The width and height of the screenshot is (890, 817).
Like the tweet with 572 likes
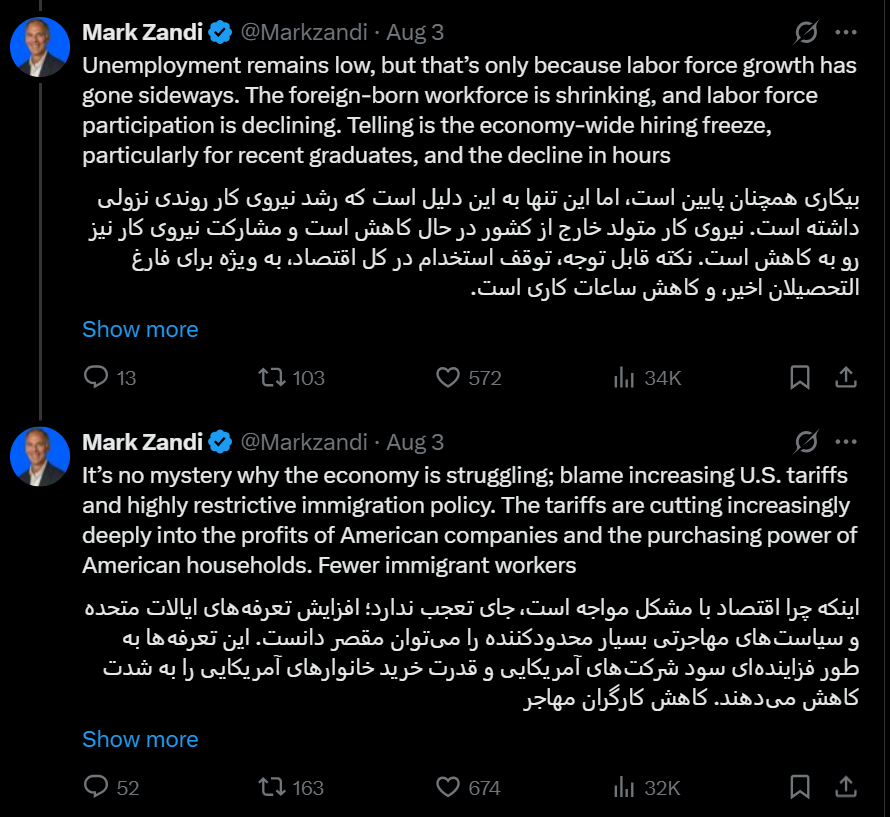point(448,378)
